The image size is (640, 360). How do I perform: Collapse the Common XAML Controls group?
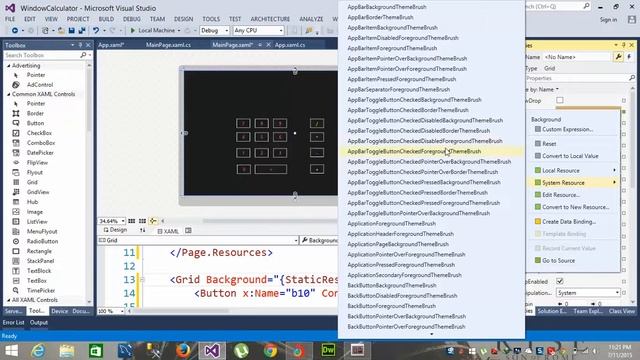9,94
